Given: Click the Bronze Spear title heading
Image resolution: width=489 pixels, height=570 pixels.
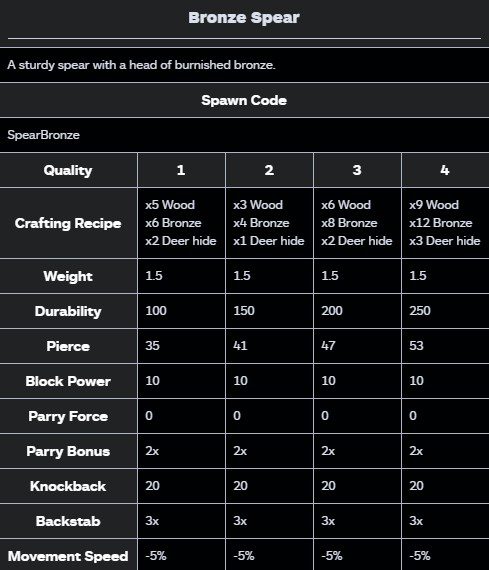Looking at the screenshot, I should [244, 18].
